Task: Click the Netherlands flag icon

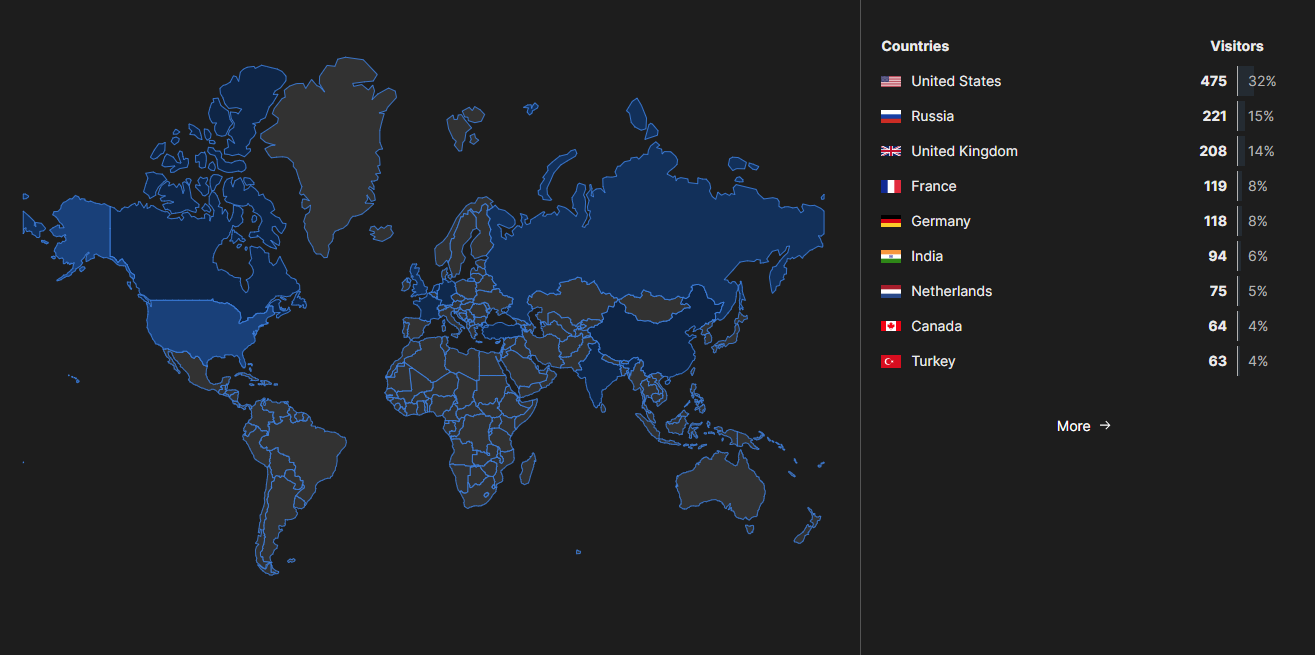Action: tap(890, 291)
